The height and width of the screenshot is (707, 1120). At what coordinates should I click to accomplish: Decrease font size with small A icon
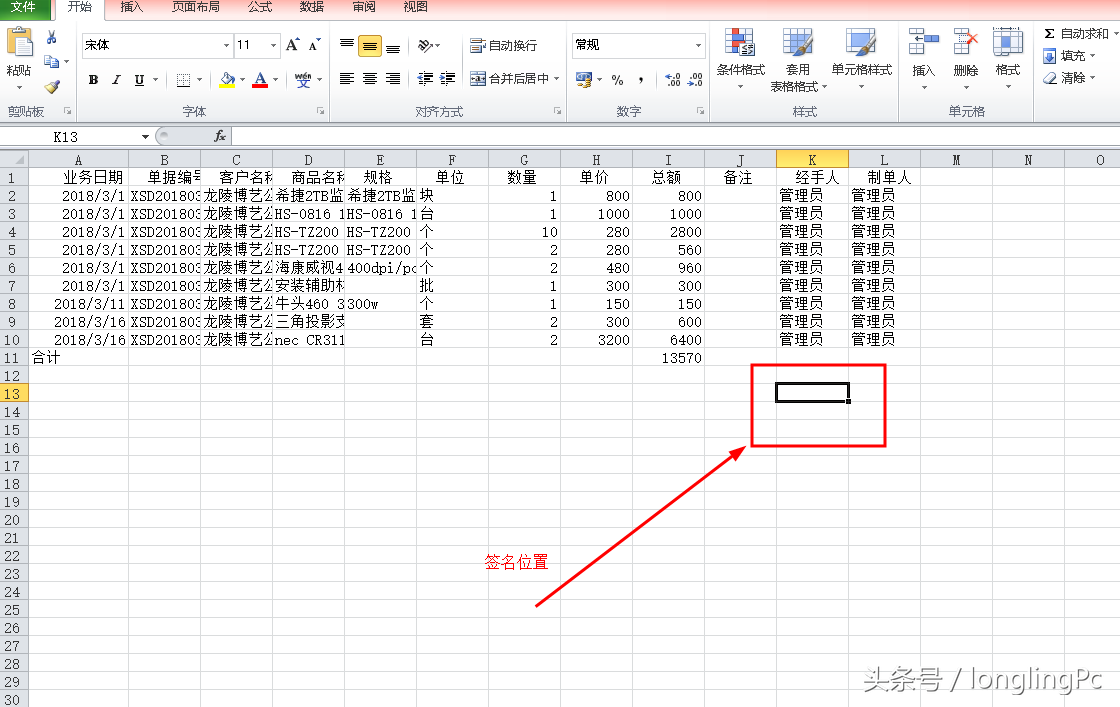point(314,45)
